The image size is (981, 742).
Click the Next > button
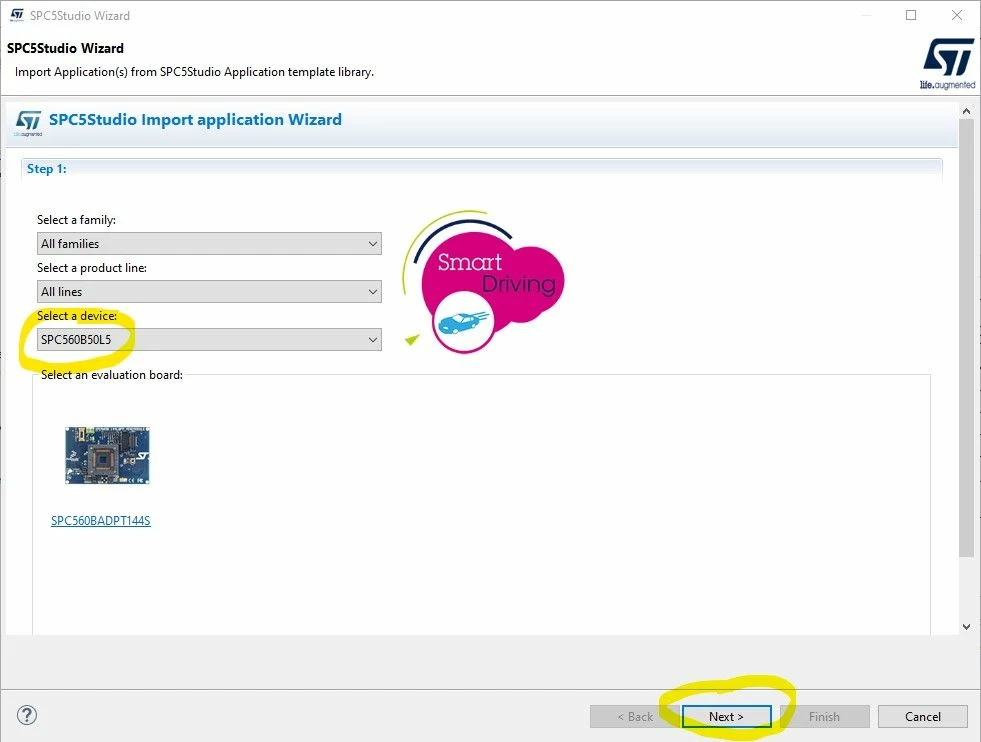[726, 716]
